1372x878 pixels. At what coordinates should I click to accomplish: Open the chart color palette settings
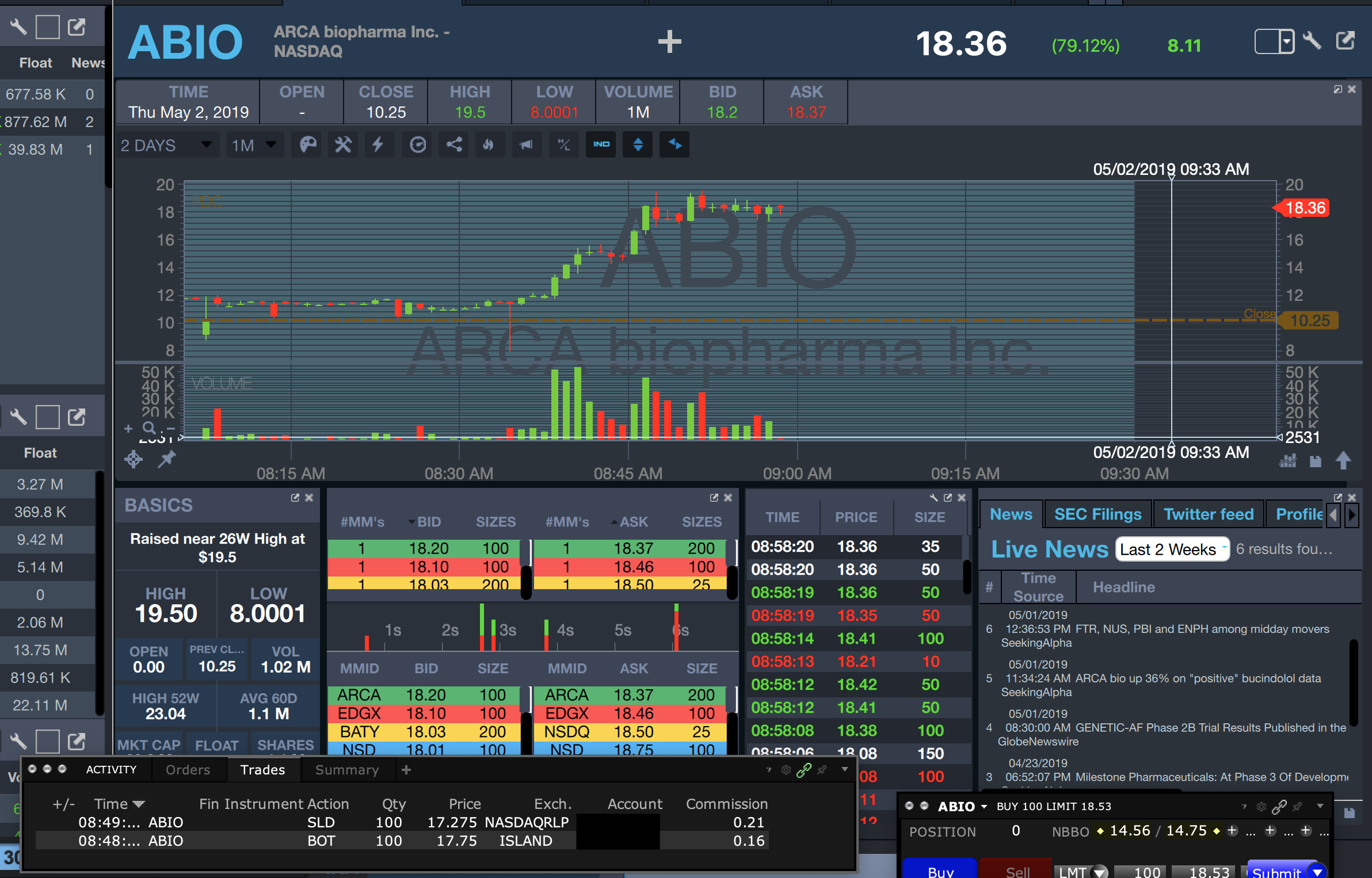point(308,144)
